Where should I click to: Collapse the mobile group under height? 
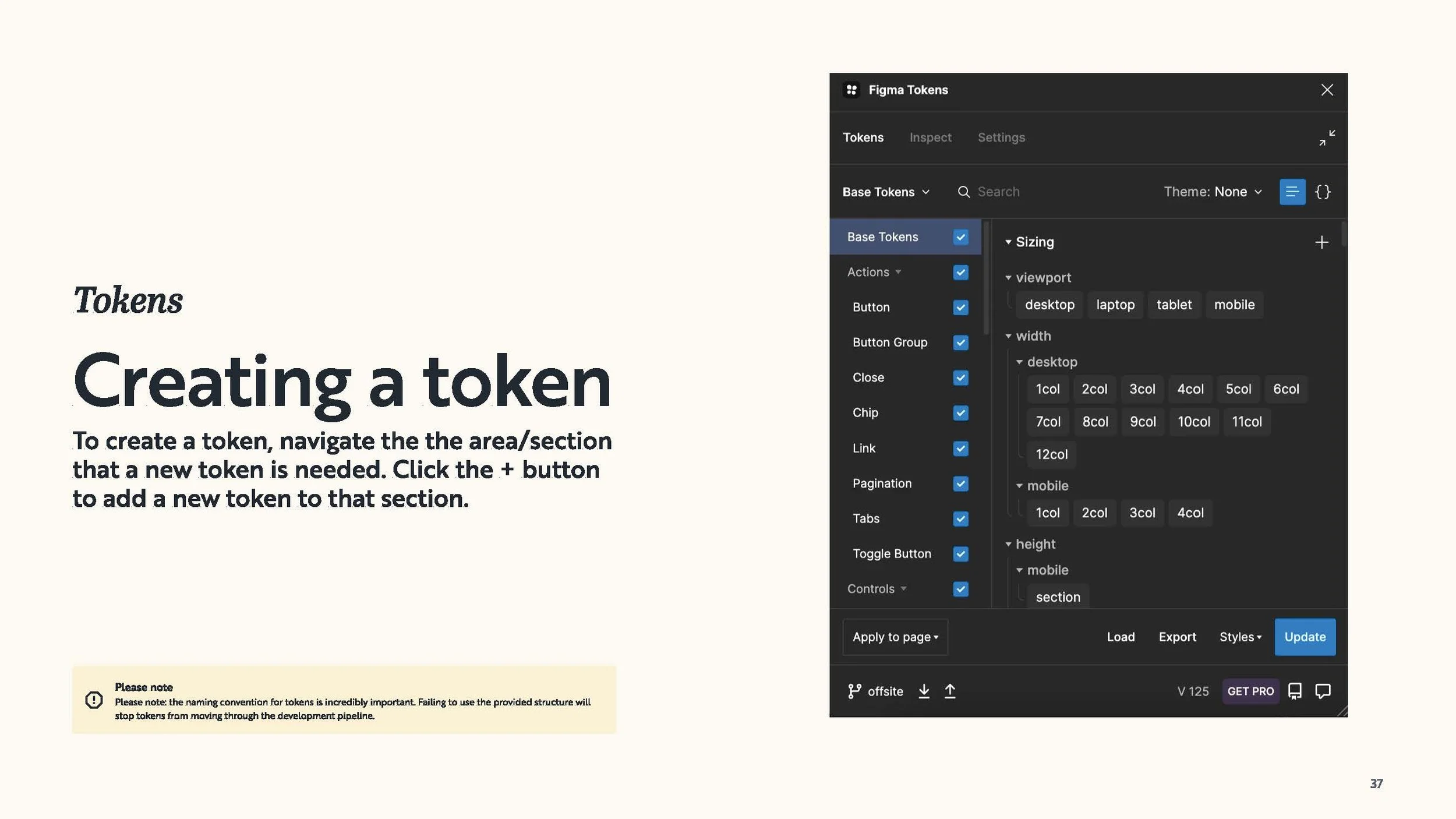coord(1019,570)
